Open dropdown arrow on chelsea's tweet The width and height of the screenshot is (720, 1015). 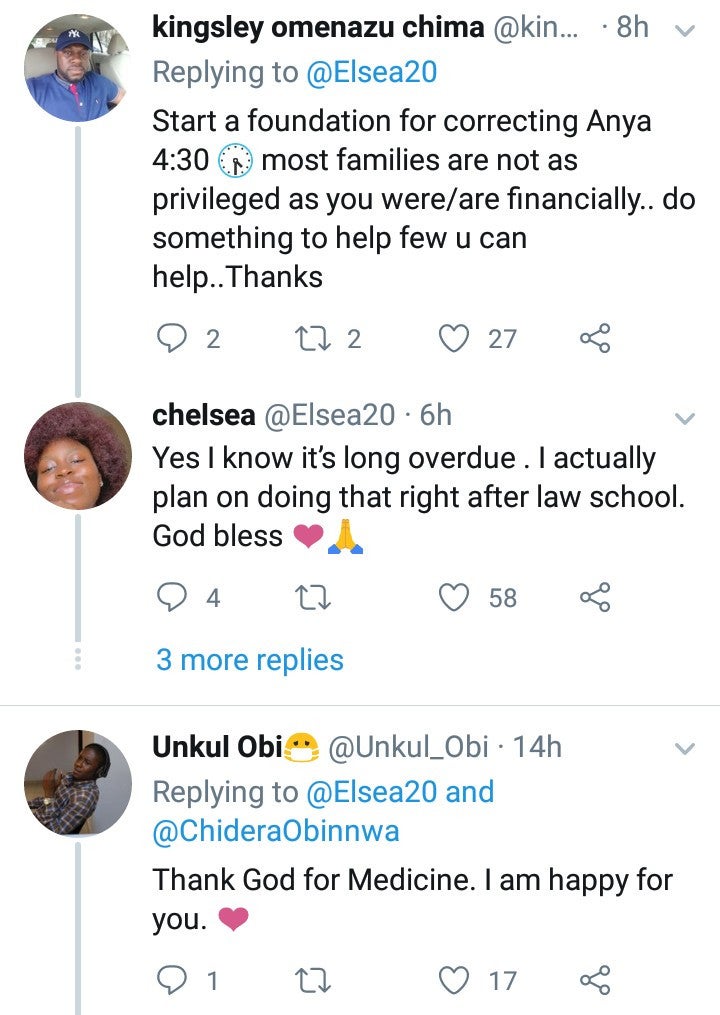point(685,417)
